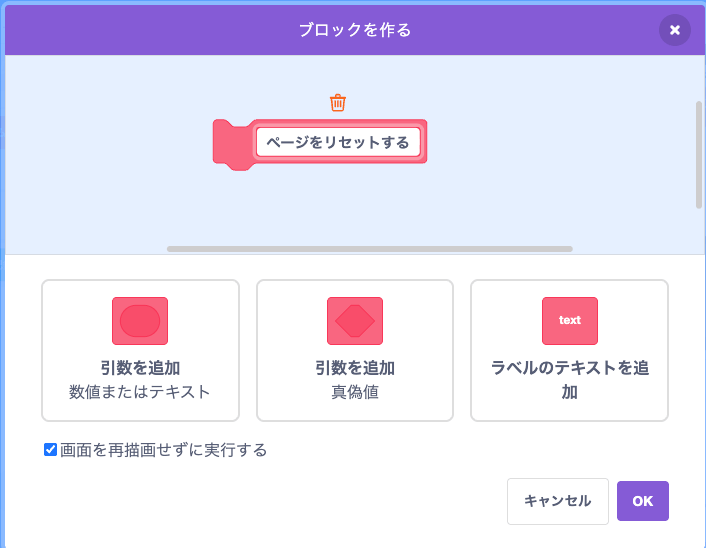The image size is (706, 548).
Task: Click the ページをリセットする block name field
Action: 338,142
